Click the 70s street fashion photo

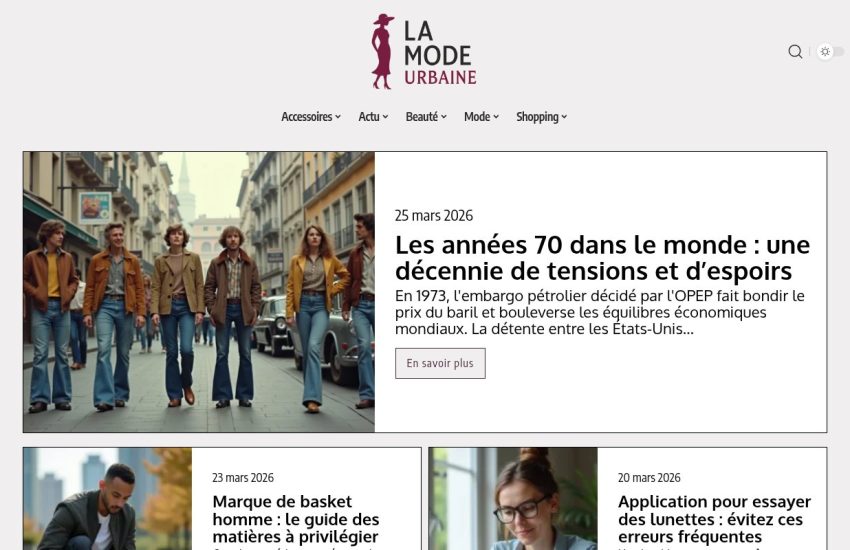199,292
